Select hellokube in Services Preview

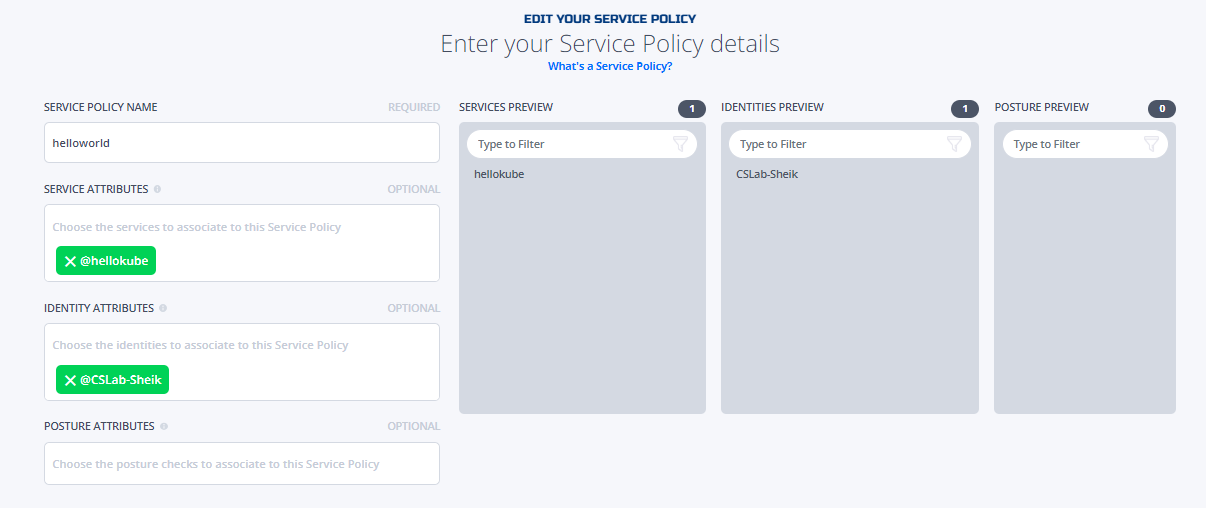coord(499,174)
